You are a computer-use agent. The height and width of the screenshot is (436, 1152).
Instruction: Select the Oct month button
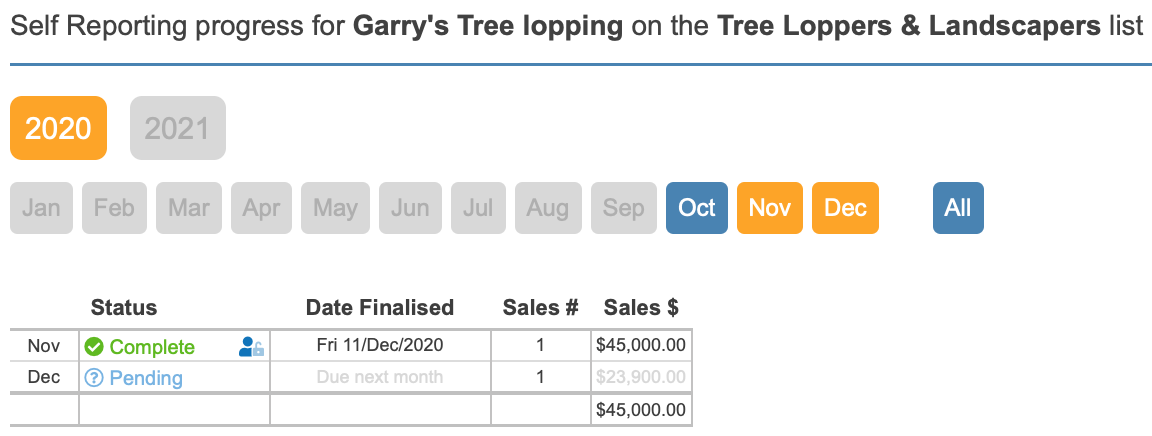point(696,208)
